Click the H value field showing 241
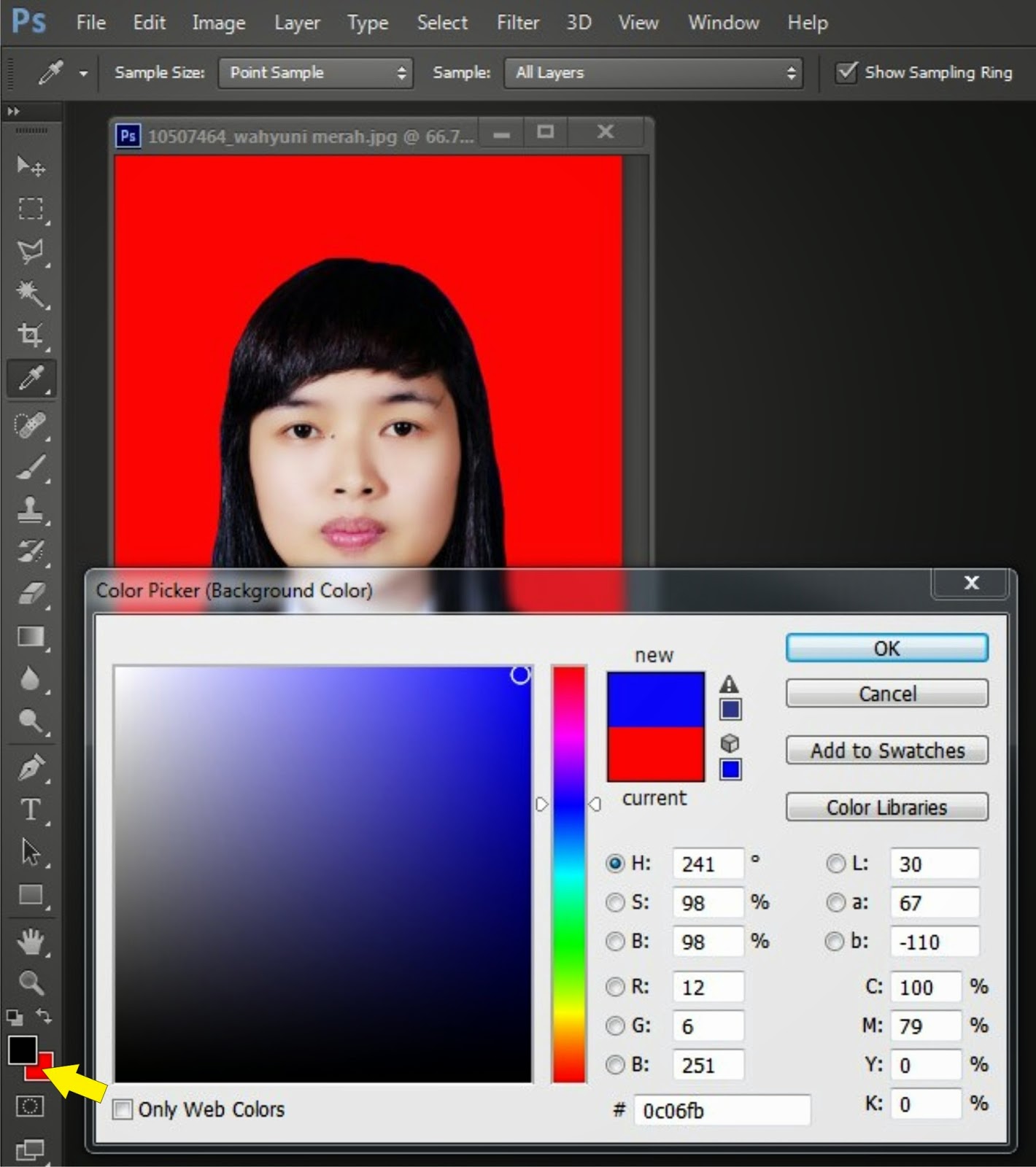Image resolution: width=1036 pixels, height=1167 pixels. pos(708,864)
